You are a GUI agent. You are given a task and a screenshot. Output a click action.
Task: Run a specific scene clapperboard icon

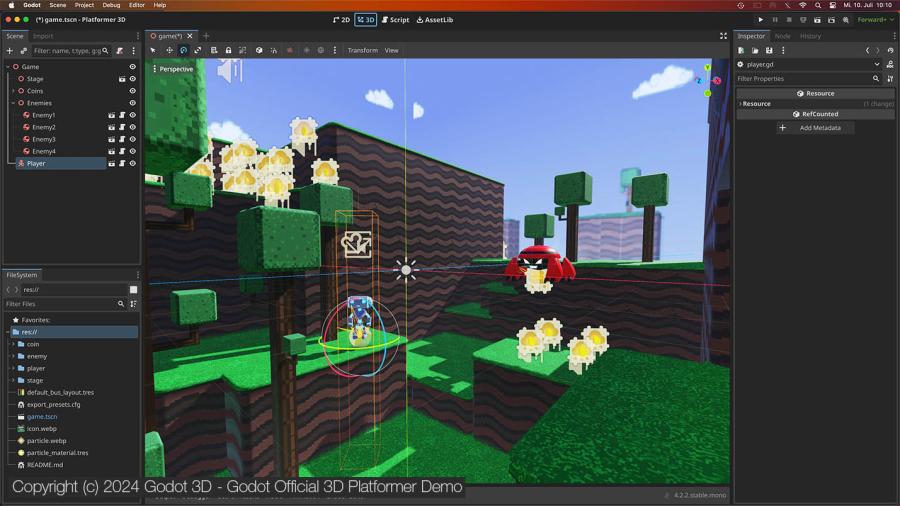click(831, 20)
